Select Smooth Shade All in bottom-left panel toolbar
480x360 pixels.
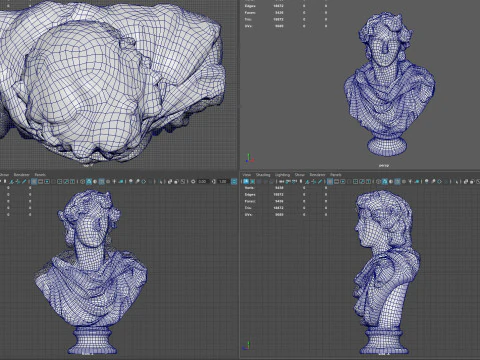click(x=89, y=182)
